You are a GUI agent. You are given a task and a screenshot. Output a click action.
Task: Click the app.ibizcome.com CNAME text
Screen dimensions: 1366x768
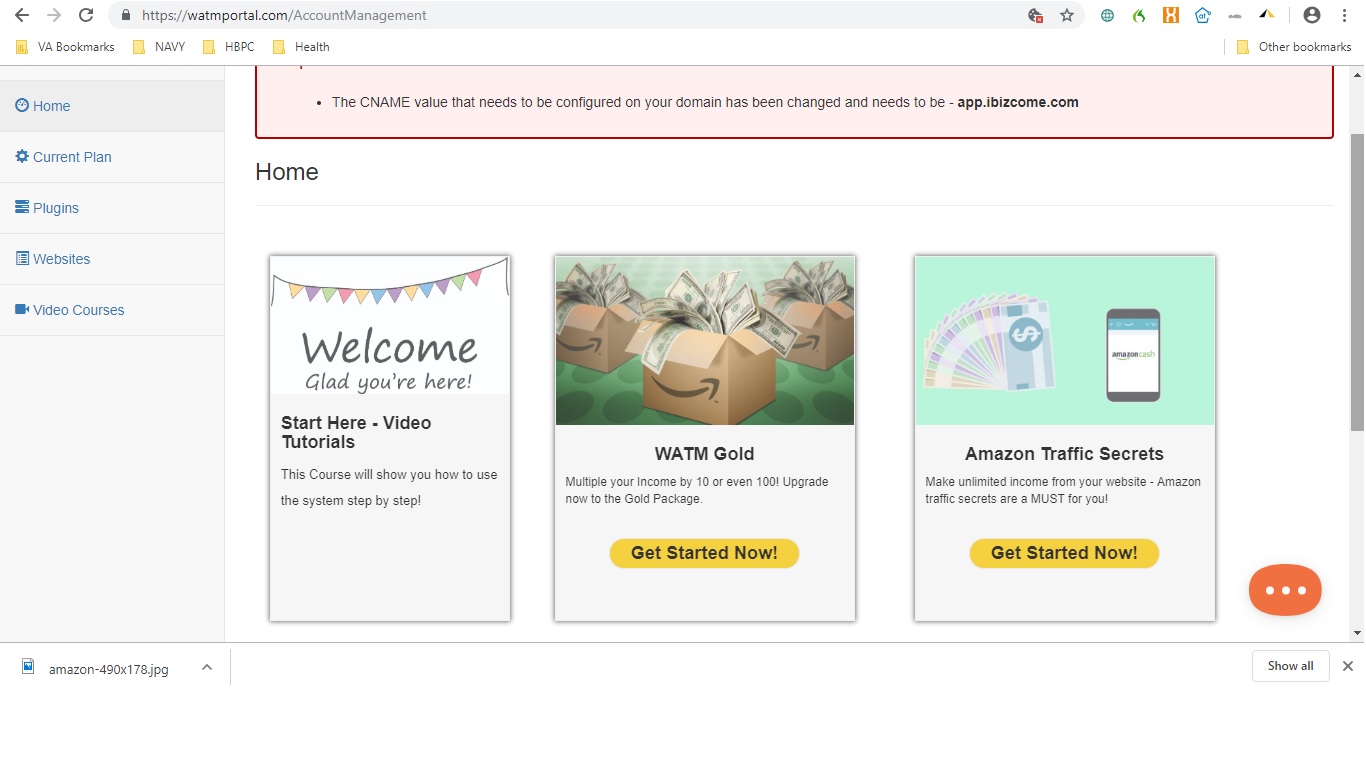coord(1018,102)
